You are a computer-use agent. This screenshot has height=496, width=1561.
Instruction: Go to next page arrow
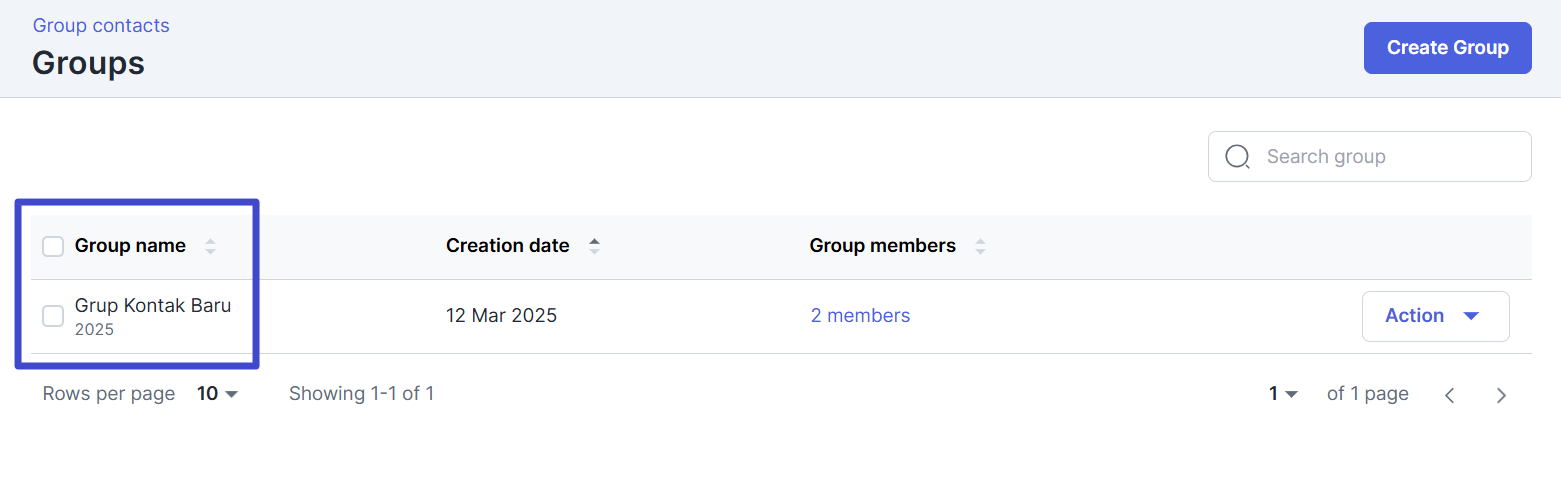click(1501, 395)
